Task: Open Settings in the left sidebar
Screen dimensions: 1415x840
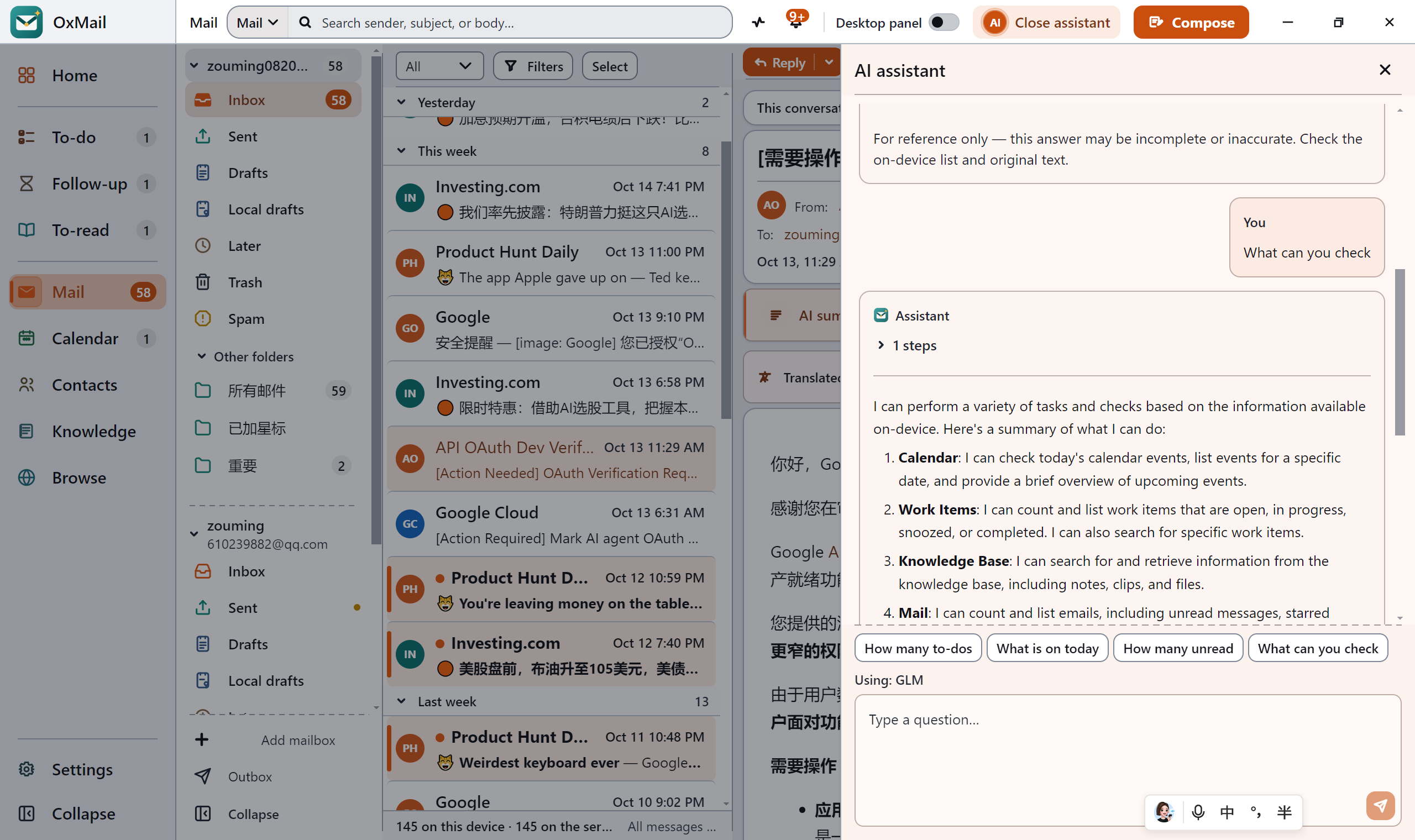Action: click(x=88, y=769)
